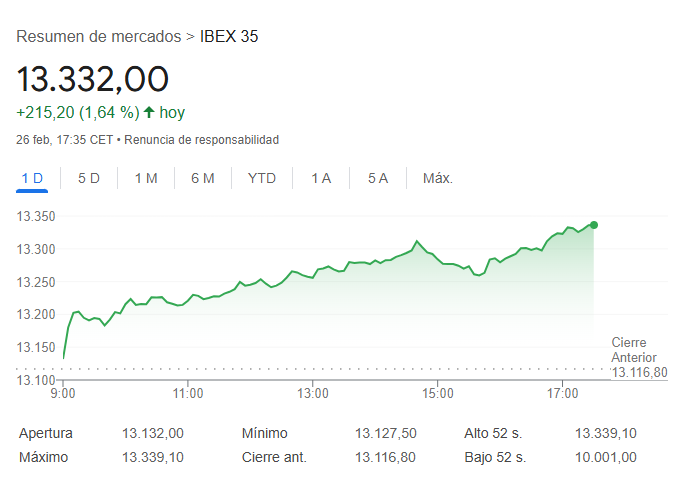Show the 6 M chart view
This screenshot has height=482, width=684.
tap(203, 178)
